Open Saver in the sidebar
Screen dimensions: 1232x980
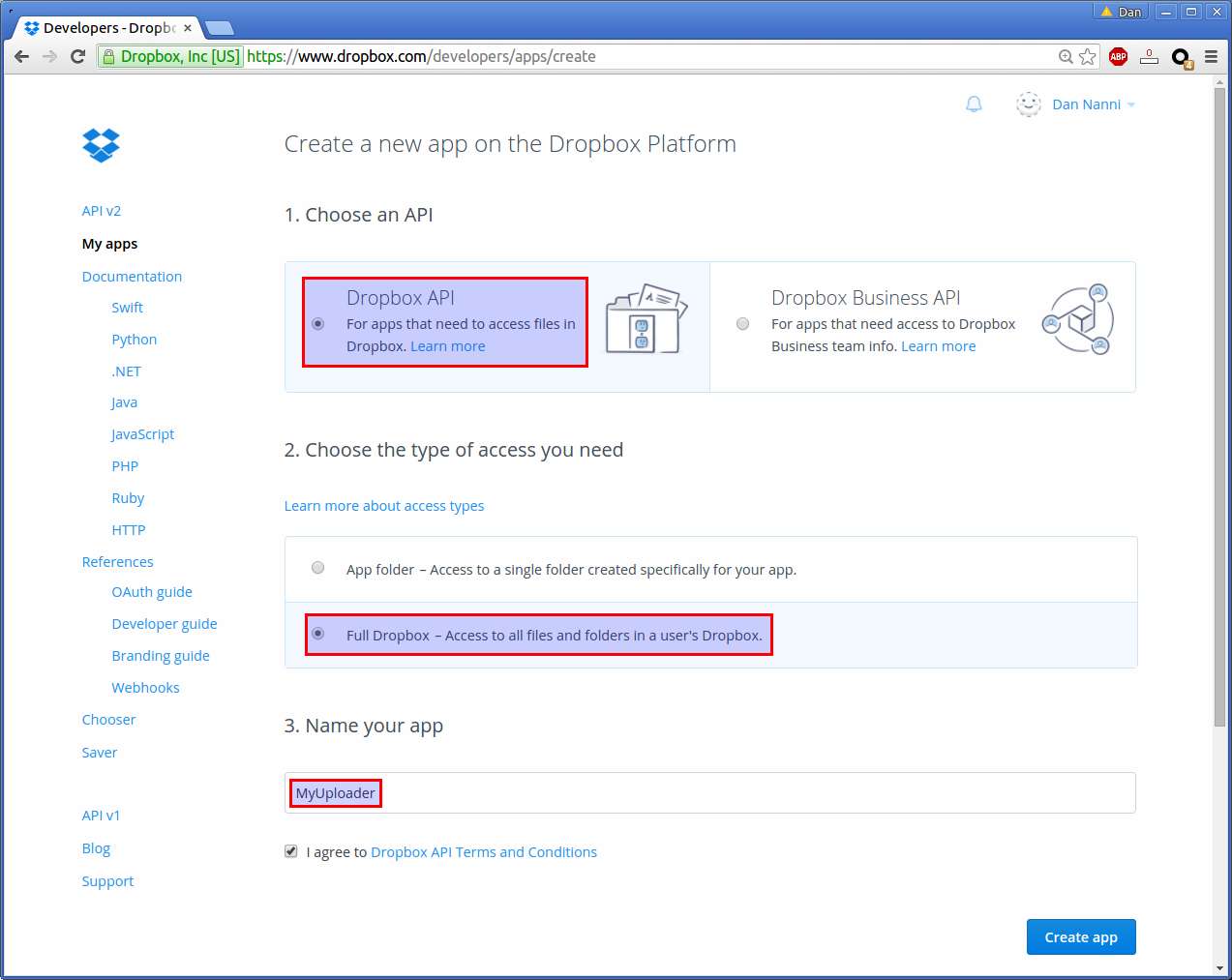point(100,753)
